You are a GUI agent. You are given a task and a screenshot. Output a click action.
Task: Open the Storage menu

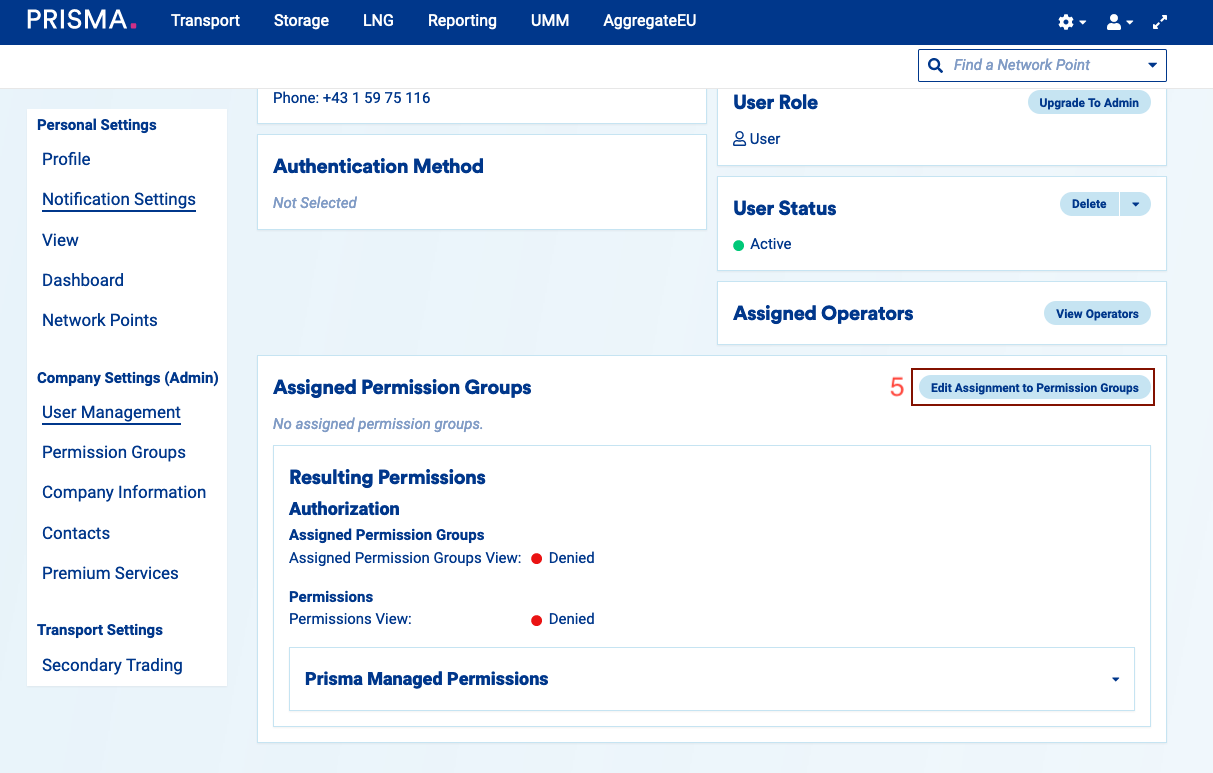coord(301,21)
